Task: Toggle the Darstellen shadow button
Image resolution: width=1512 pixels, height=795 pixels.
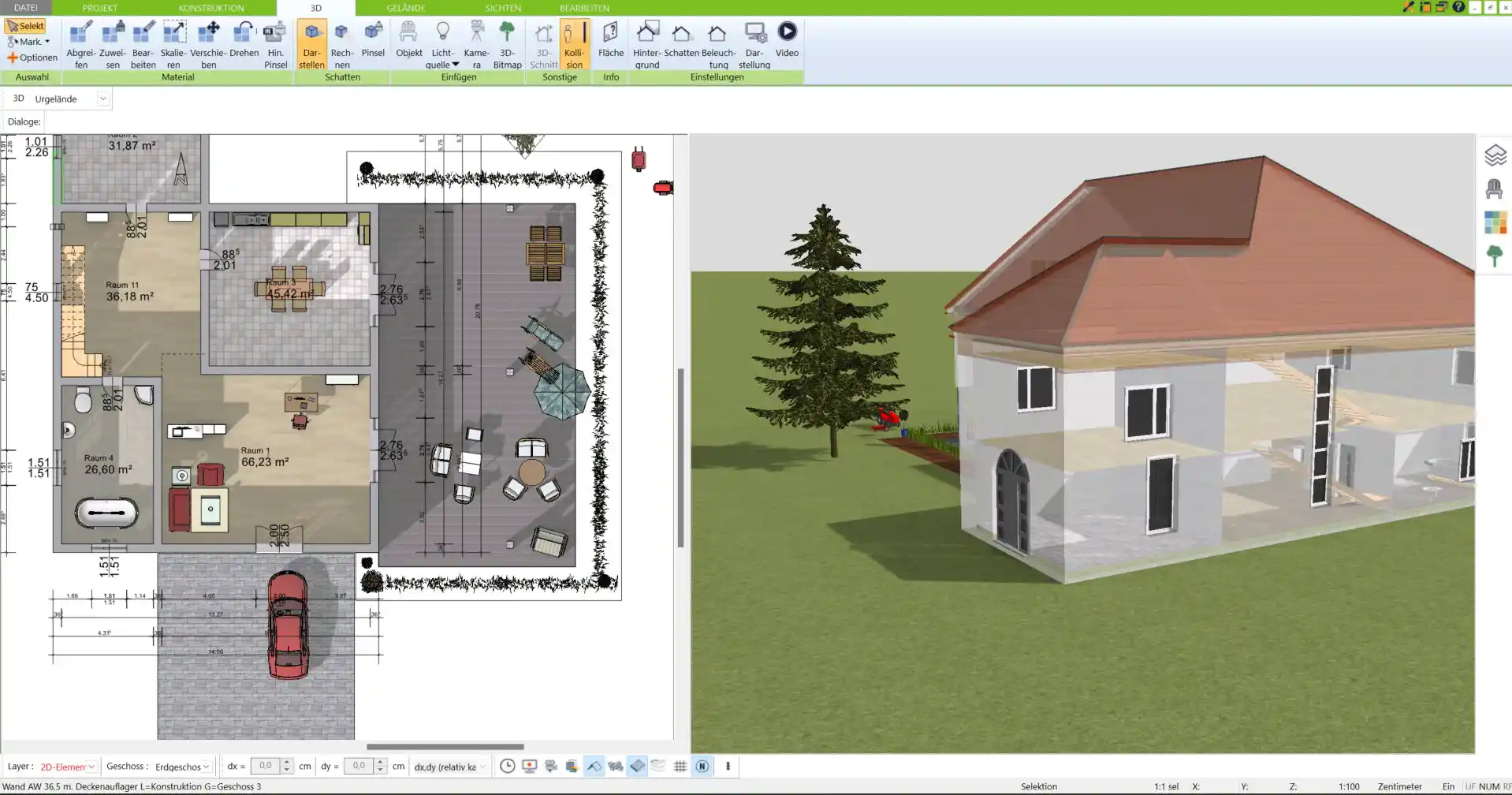Action: [x=311, y=45]
